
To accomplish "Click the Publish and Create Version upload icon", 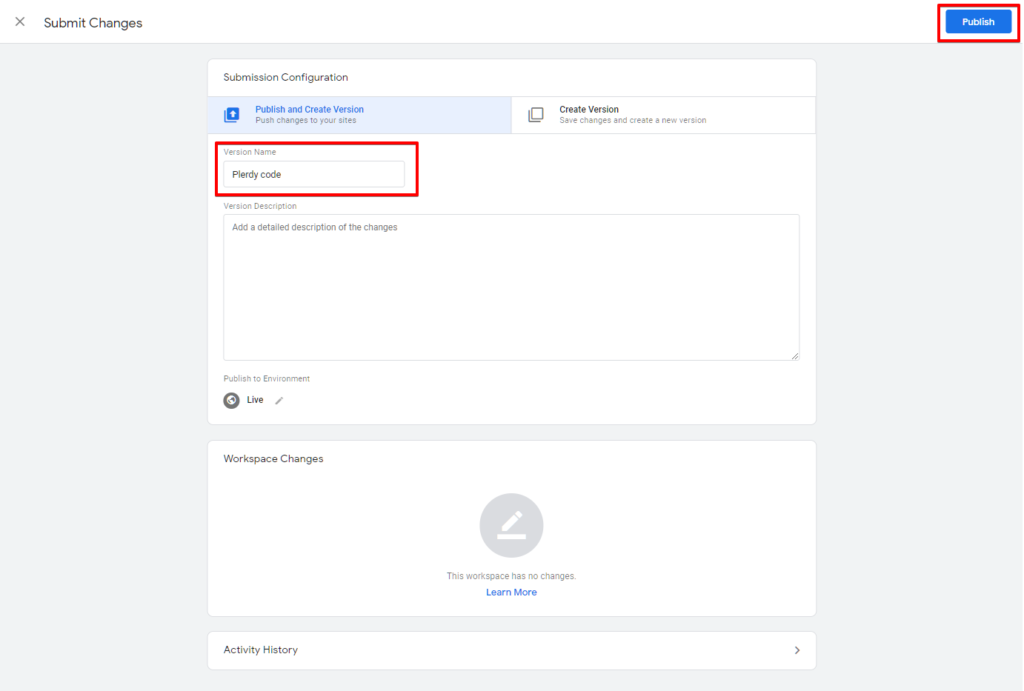I will tap(232, 115).
